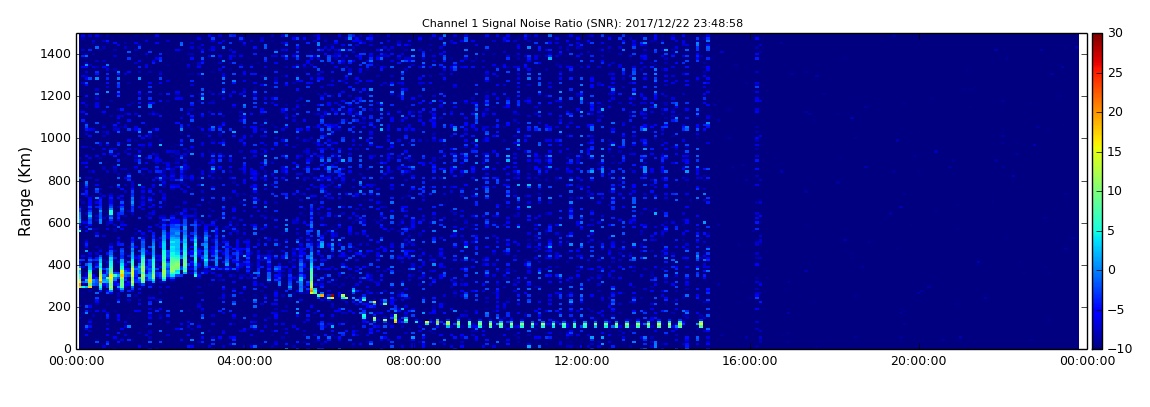Click the colorbar label 25
The height and width of the screenshot is (407, 1150).
pyautogui.click(x=1116, y=73)
